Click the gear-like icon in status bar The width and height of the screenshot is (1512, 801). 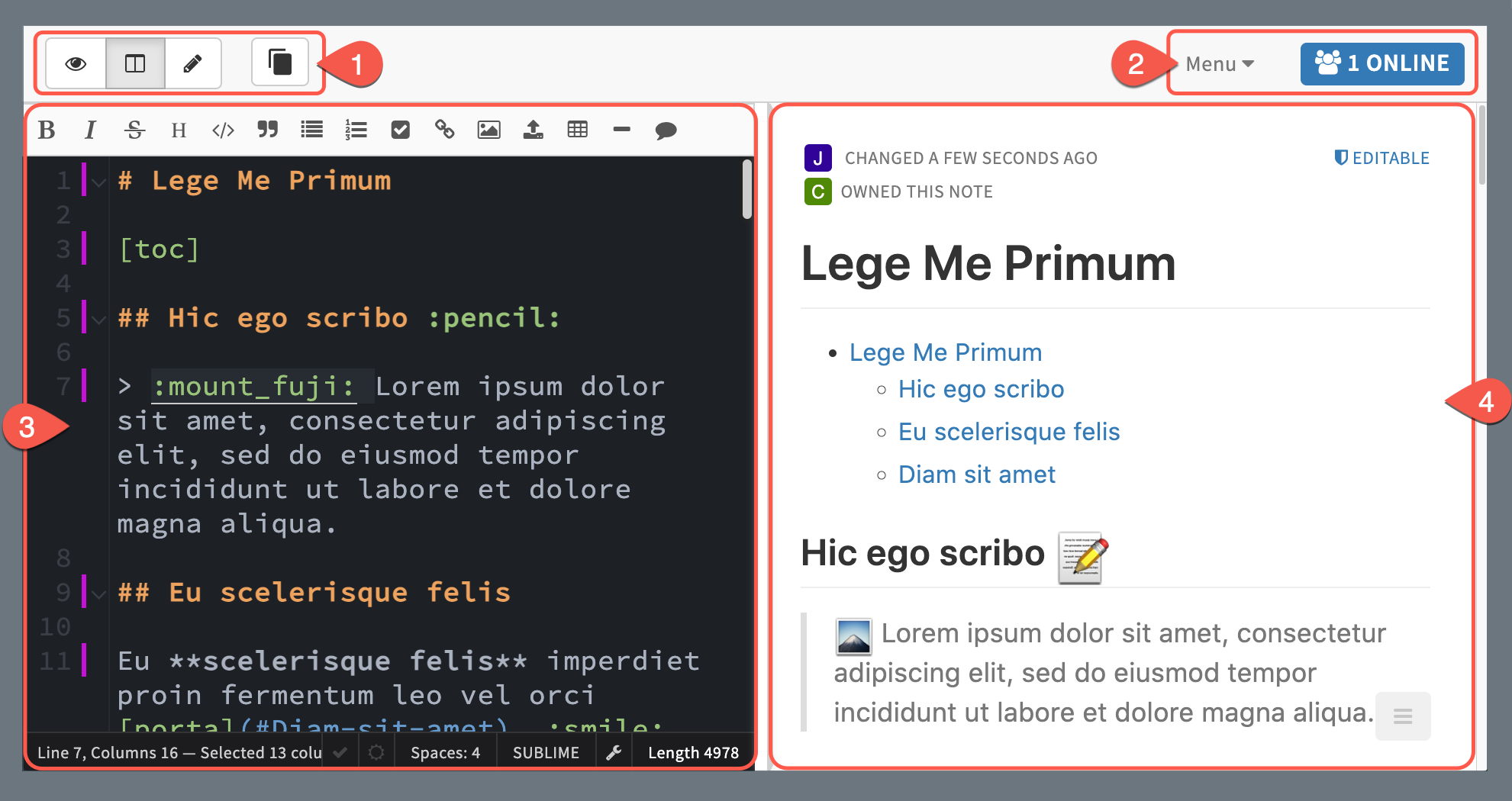pos(376,753)
